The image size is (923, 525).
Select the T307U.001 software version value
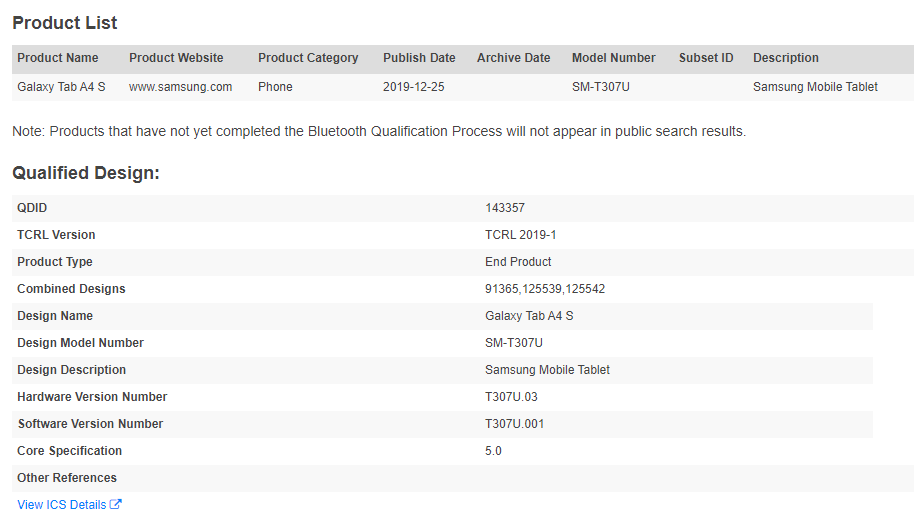pyautogui.click(x=514, y=424)
